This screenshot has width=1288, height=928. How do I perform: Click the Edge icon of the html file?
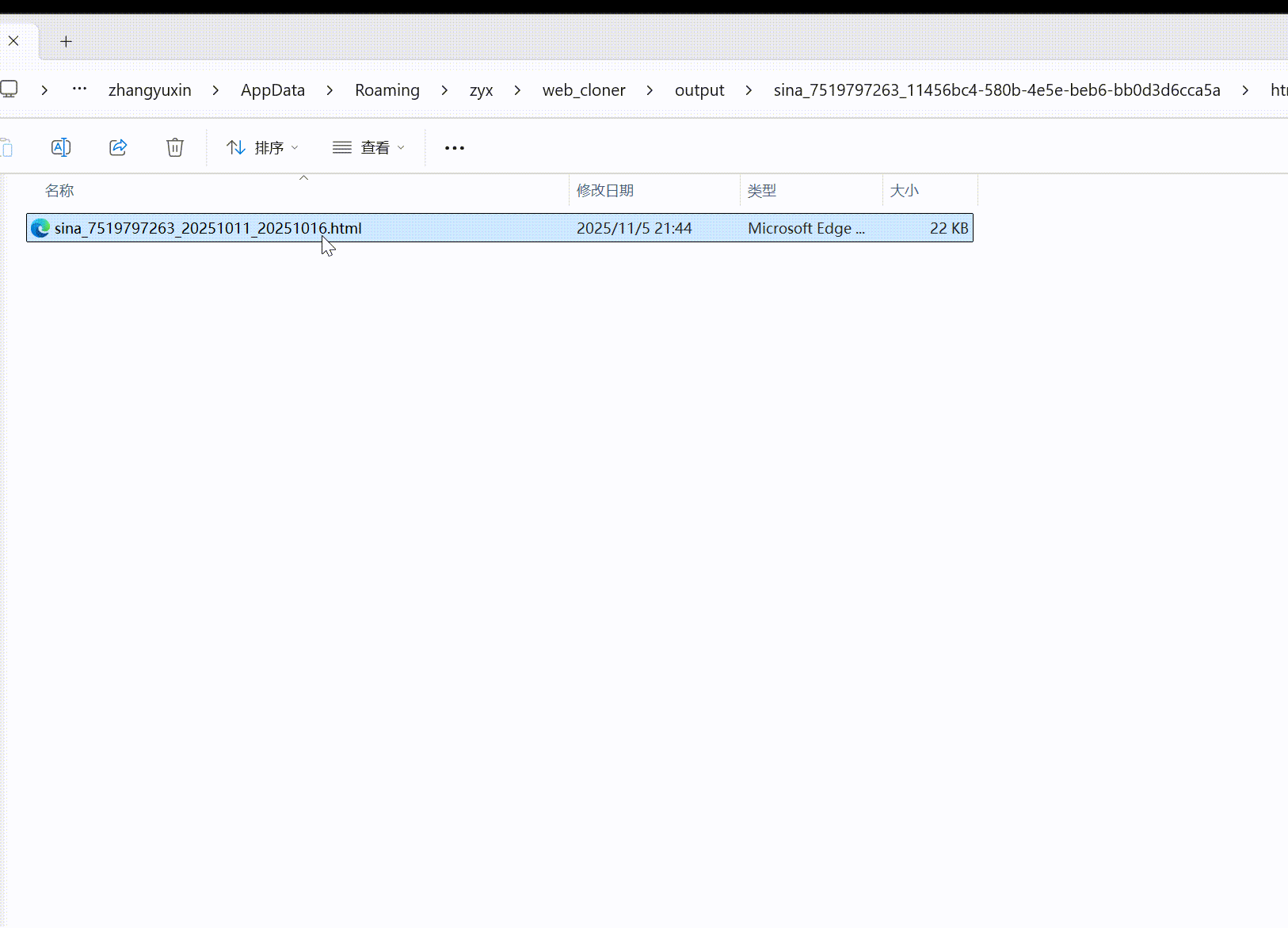(40, 229)
